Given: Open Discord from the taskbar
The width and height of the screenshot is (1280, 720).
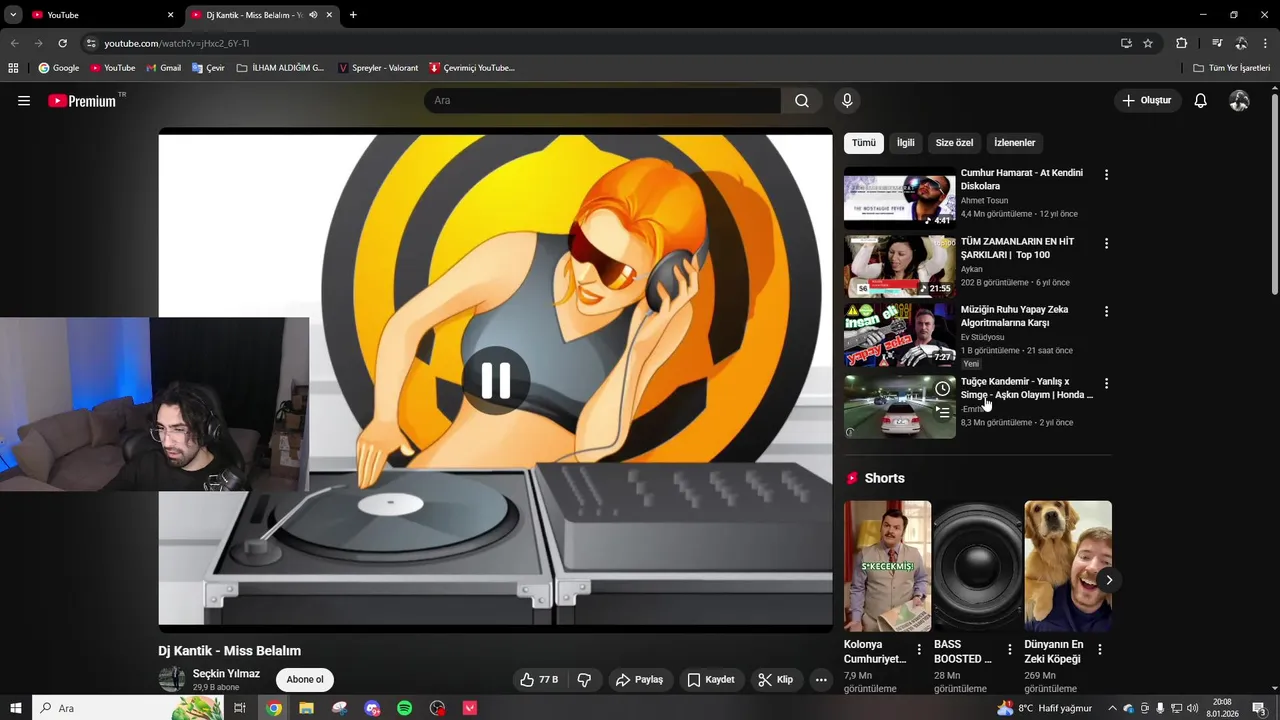Looking at the screenshot, I should pos(372,708).
